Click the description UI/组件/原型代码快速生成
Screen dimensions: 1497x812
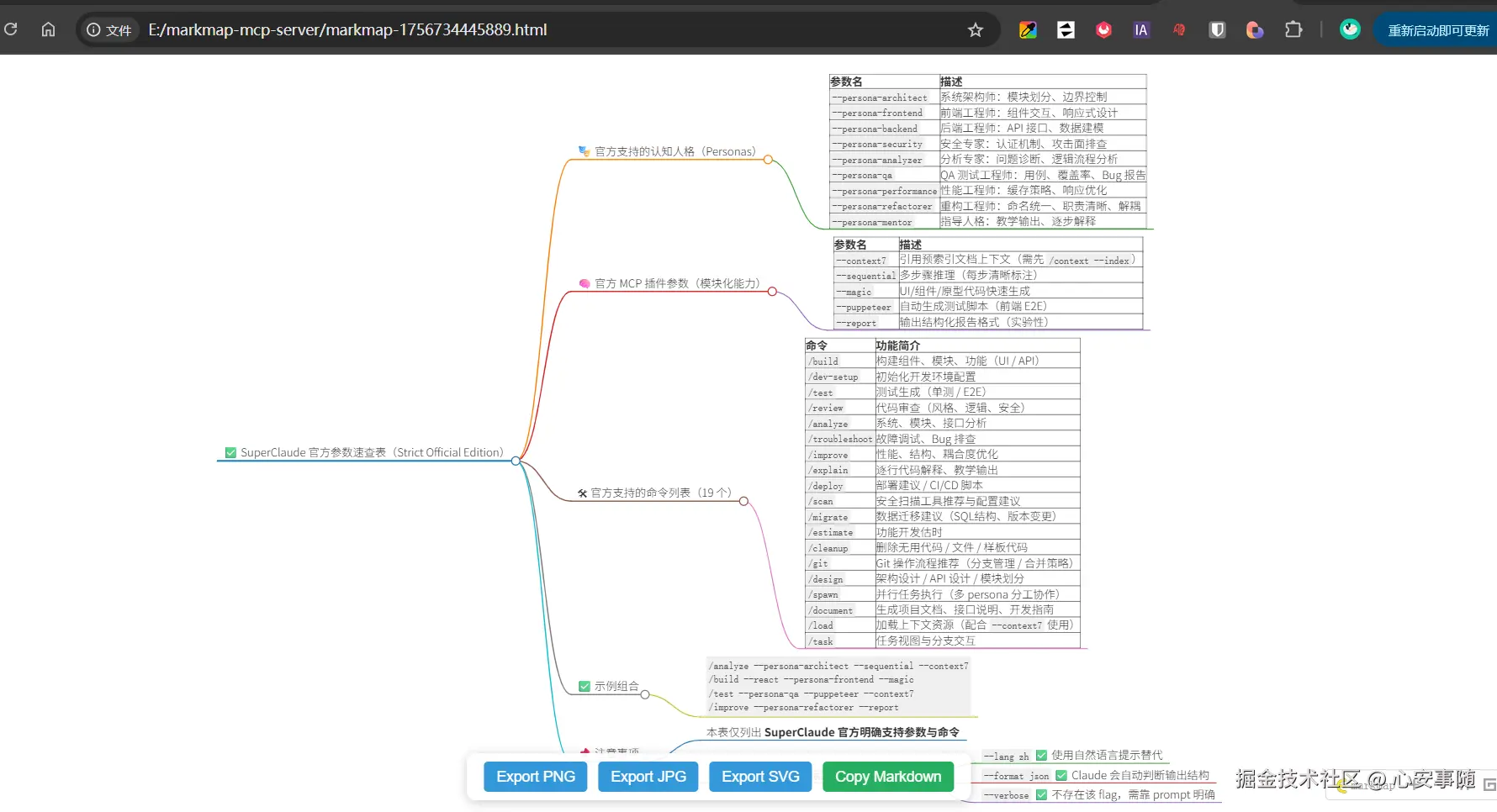[965, 291]
